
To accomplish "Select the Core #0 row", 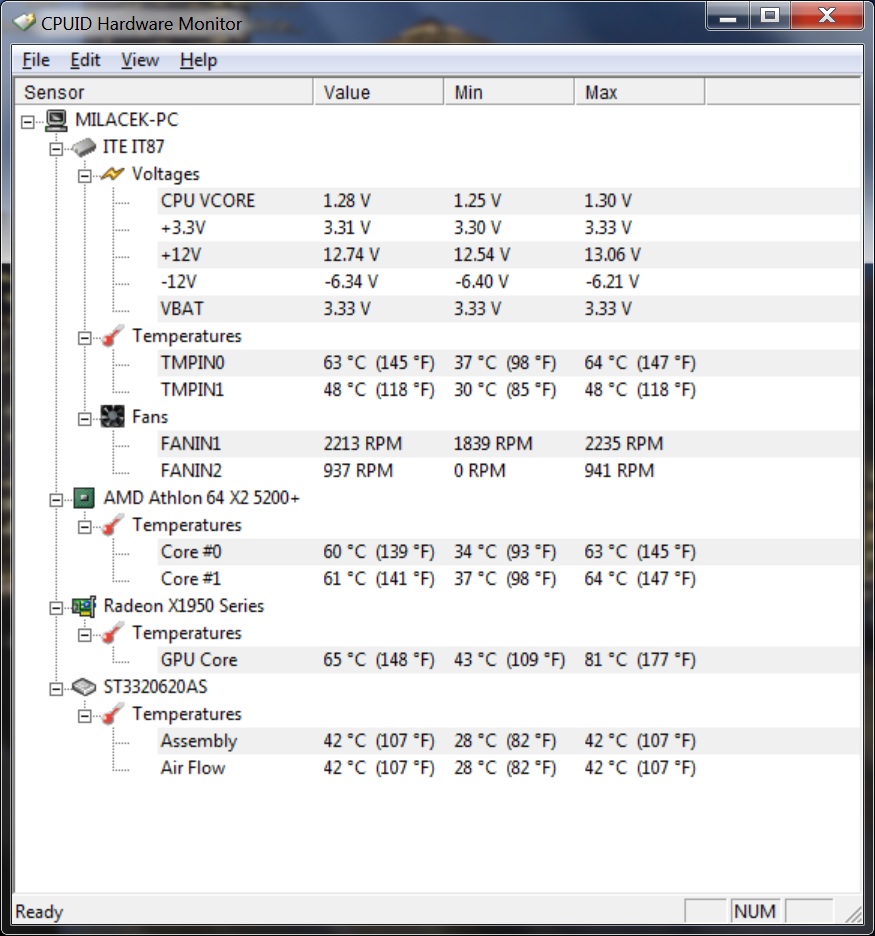I will point(509,552).
